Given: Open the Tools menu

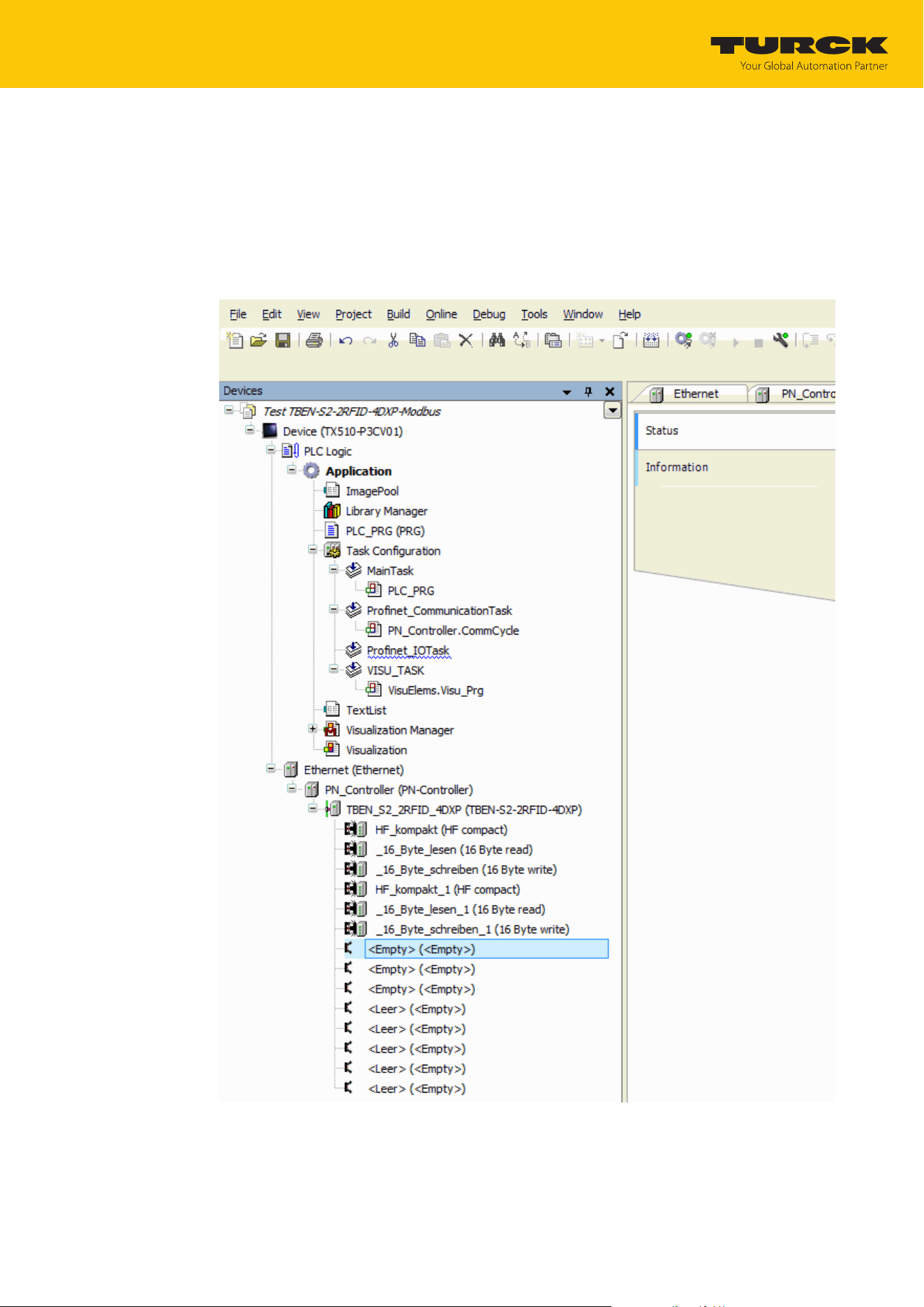Looking at the screenshot, I should [534, 314].
